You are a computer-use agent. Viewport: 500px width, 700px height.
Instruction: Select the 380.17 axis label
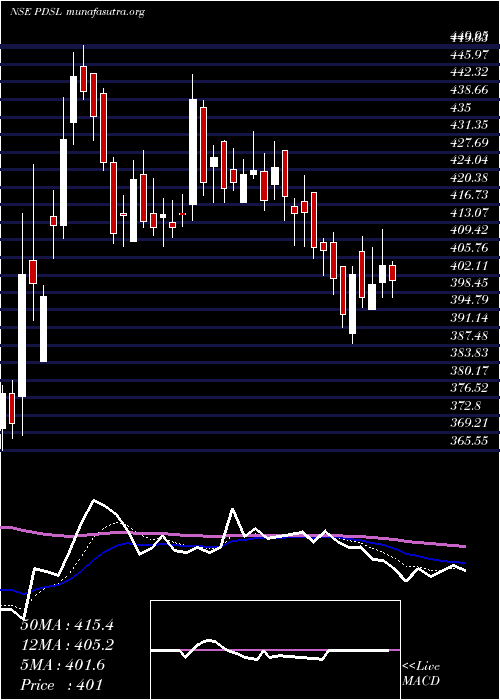coord(471,370)
